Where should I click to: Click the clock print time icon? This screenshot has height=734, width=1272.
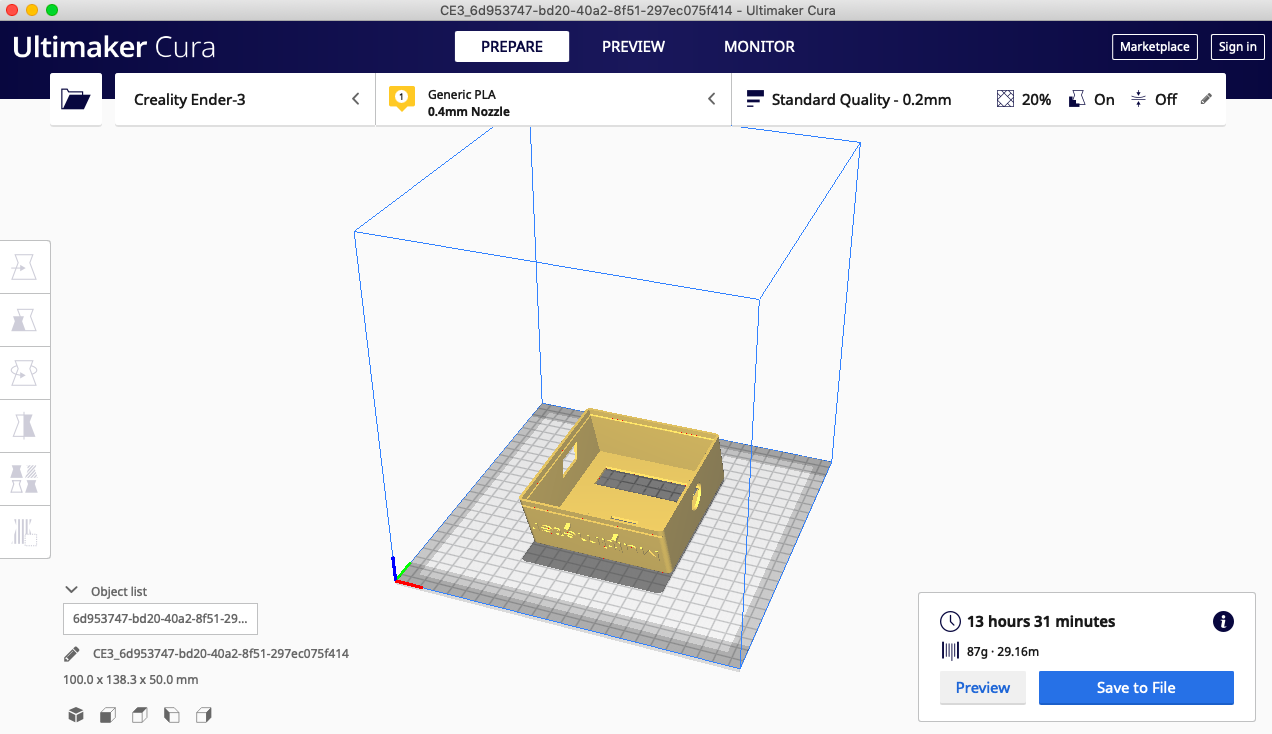tap(950, 621)
